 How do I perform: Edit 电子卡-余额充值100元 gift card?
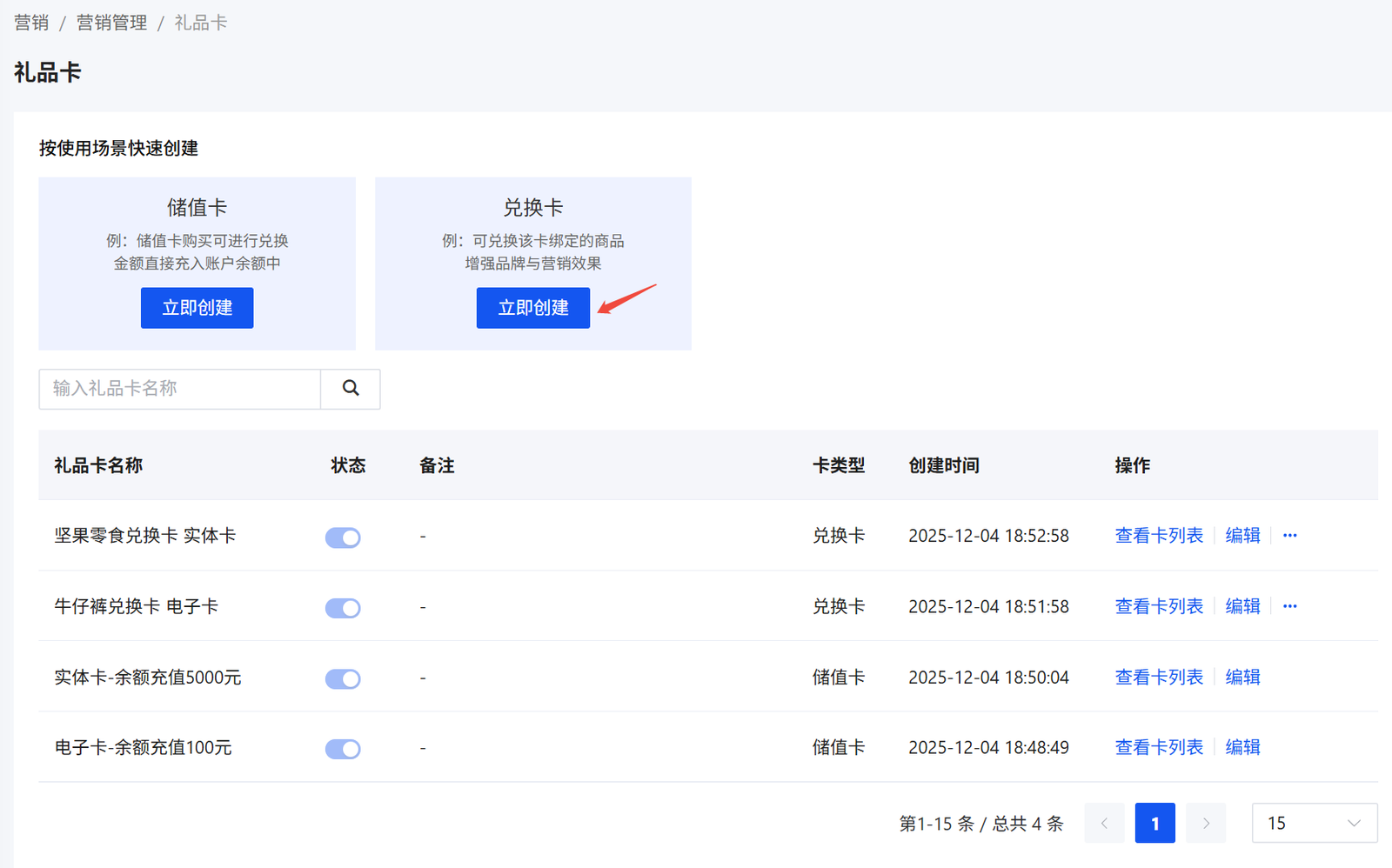coord(1242,747)
